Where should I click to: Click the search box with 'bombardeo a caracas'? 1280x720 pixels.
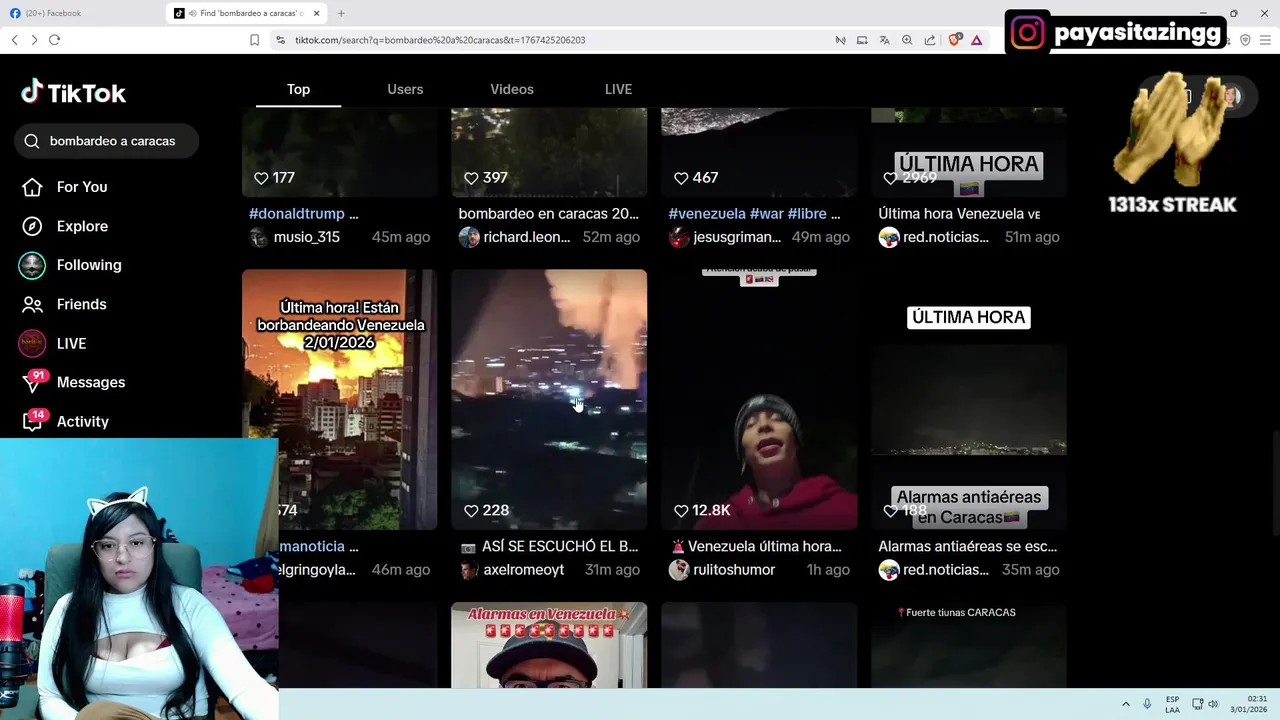pyautogui.click(x=107, y=141)
